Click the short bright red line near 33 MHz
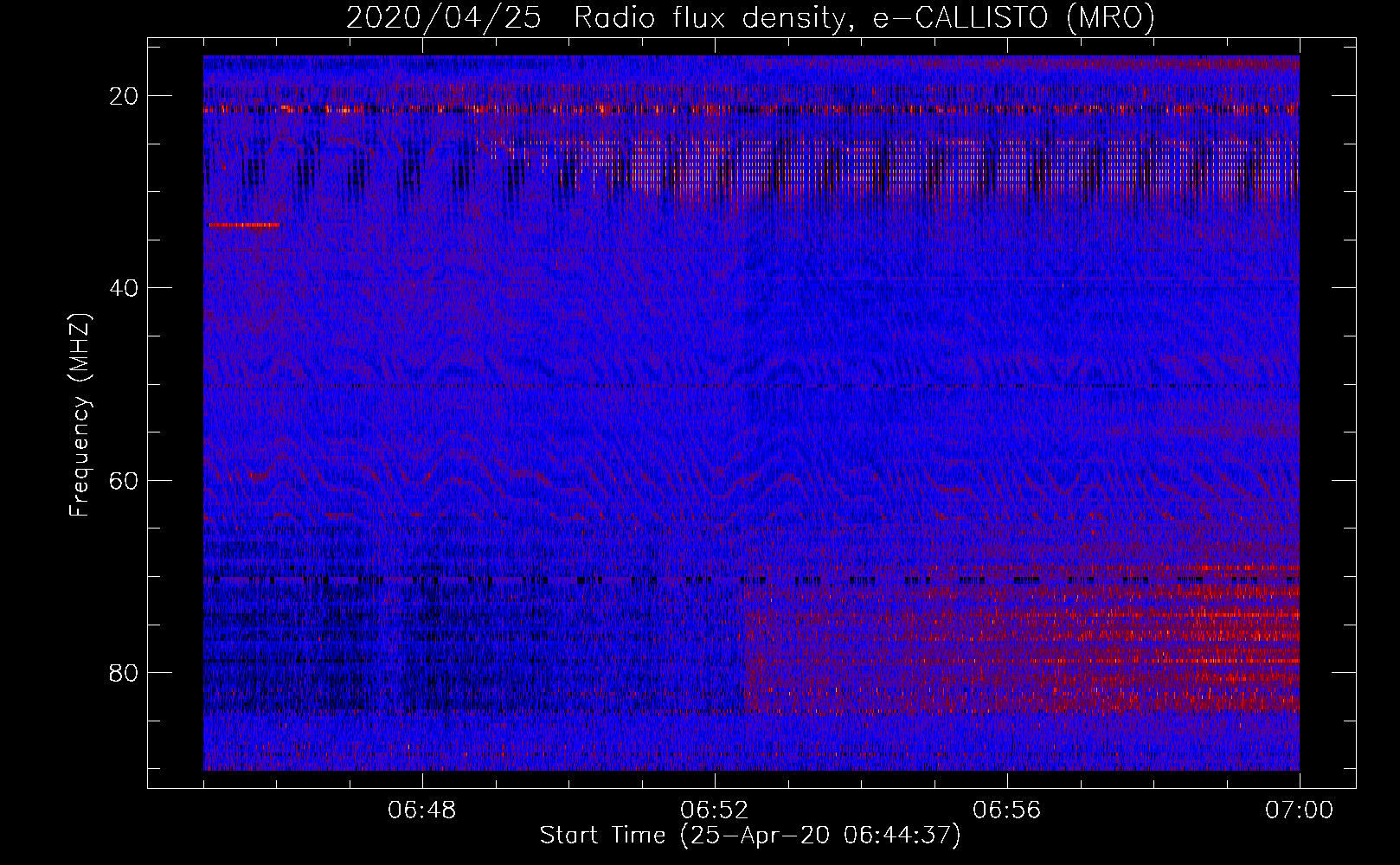This screenshot has width=1400, height=865. (x=244, y=225)
